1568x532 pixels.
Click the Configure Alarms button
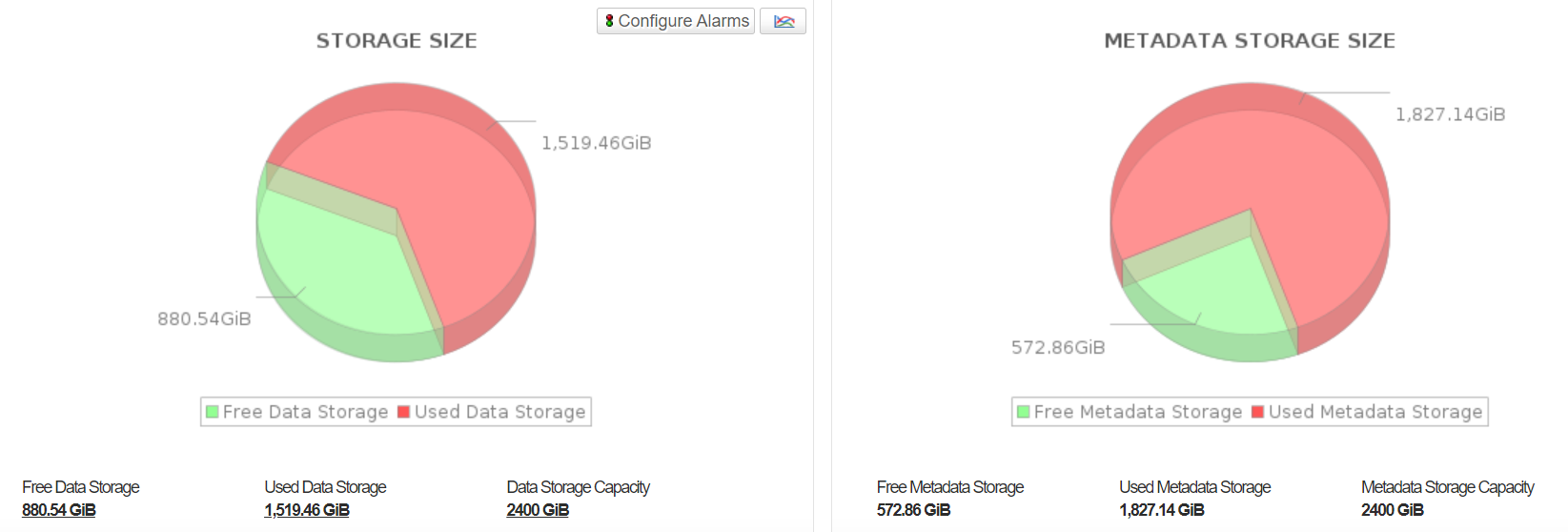[676, 21]
